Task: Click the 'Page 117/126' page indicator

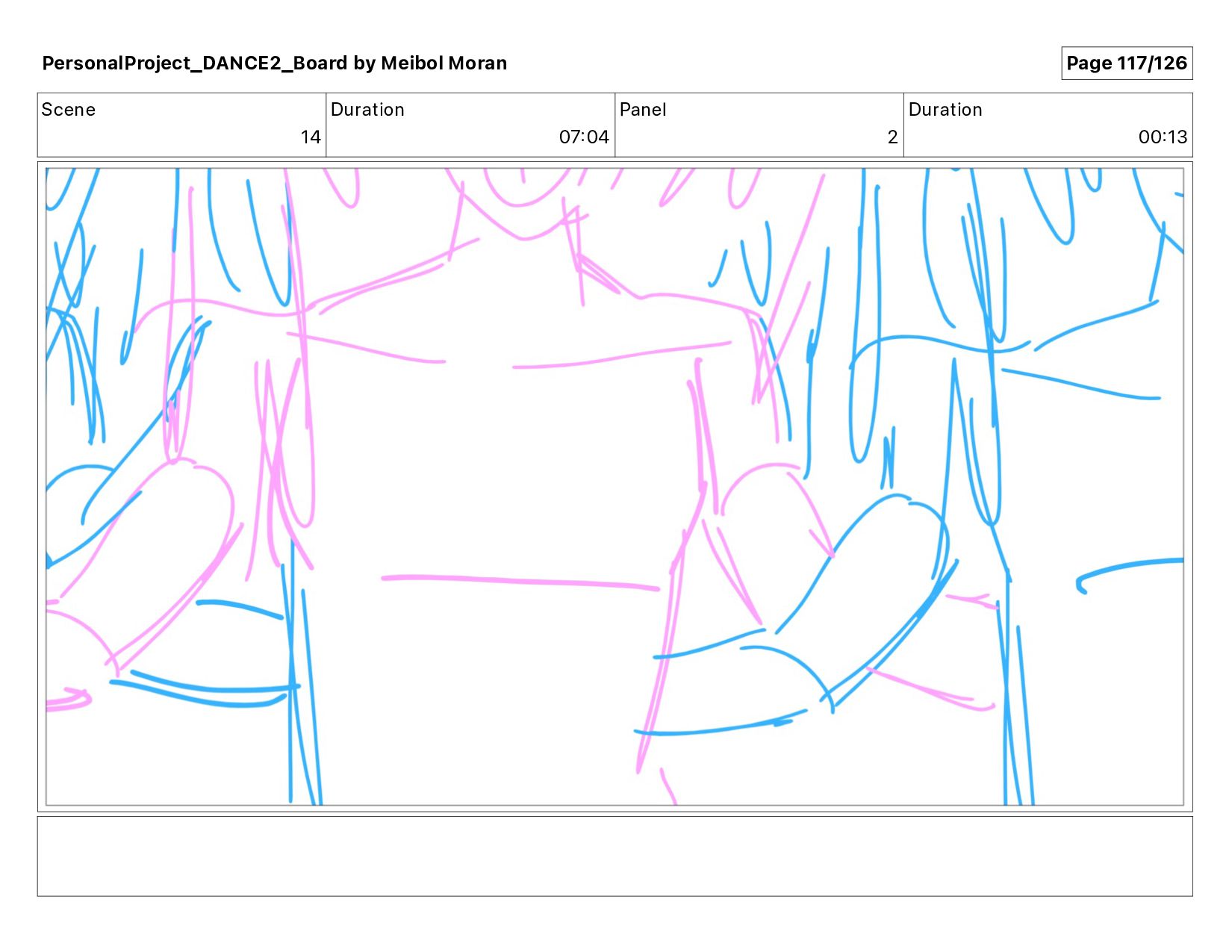Action: [x=1127, y=63]
